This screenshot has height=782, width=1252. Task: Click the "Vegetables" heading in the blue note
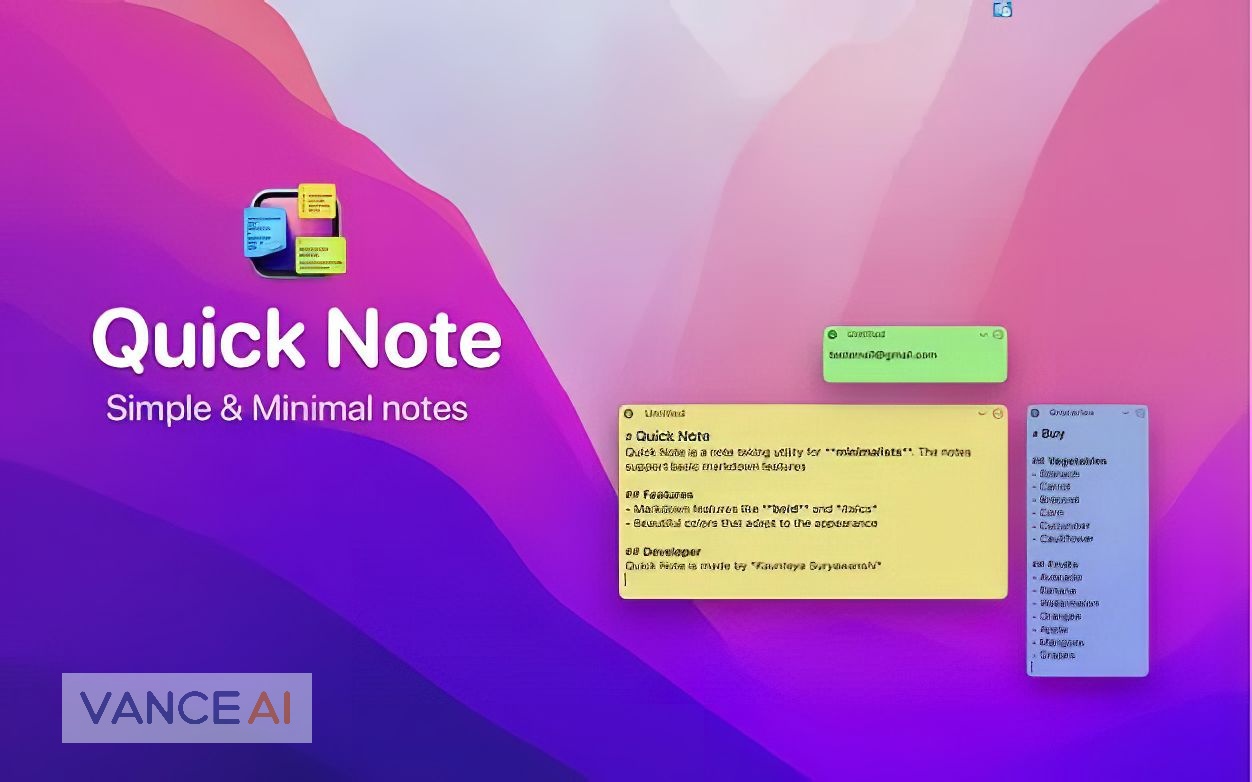[x=1069, y=461]
